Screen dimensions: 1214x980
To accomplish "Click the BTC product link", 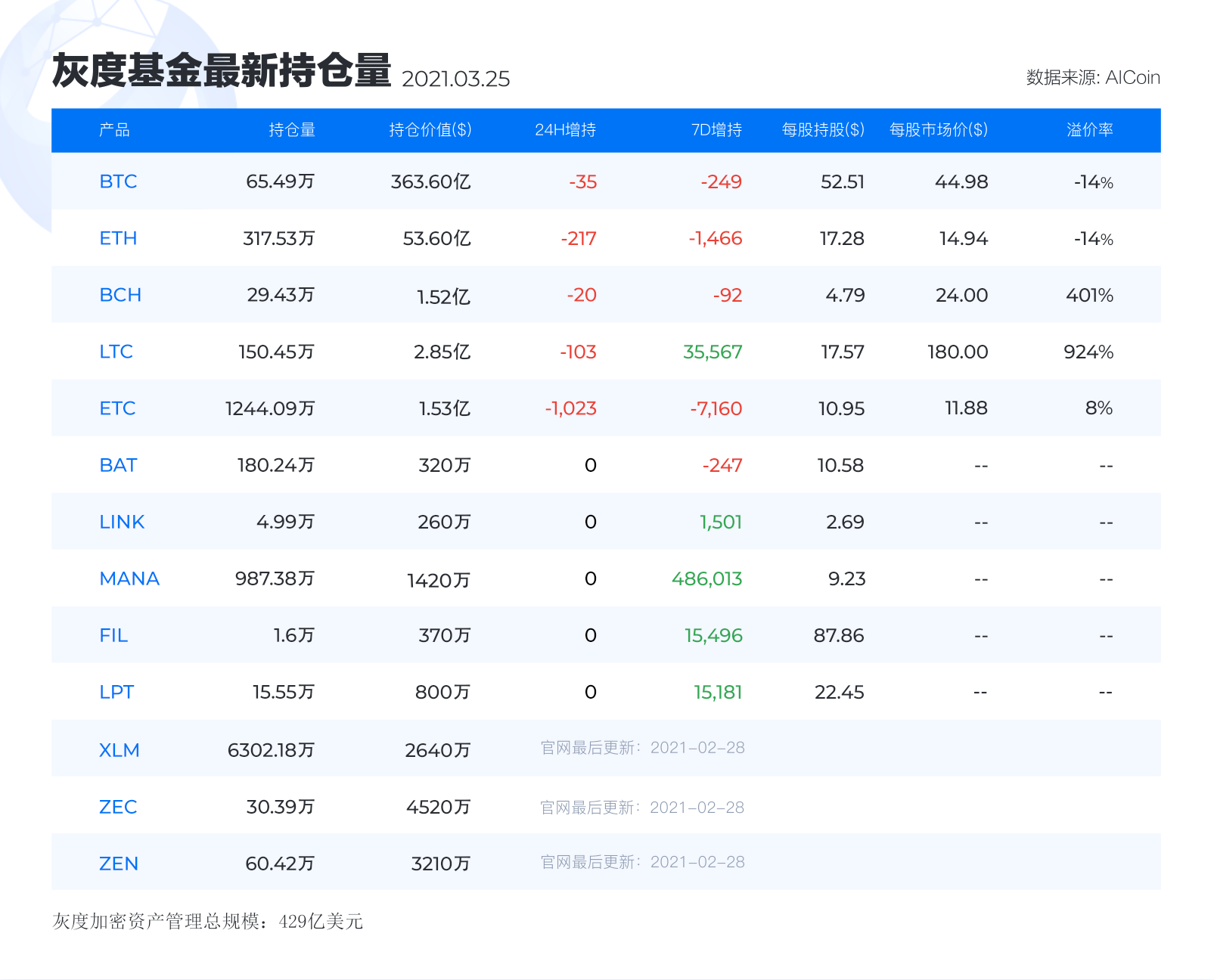I will (118, 181).
